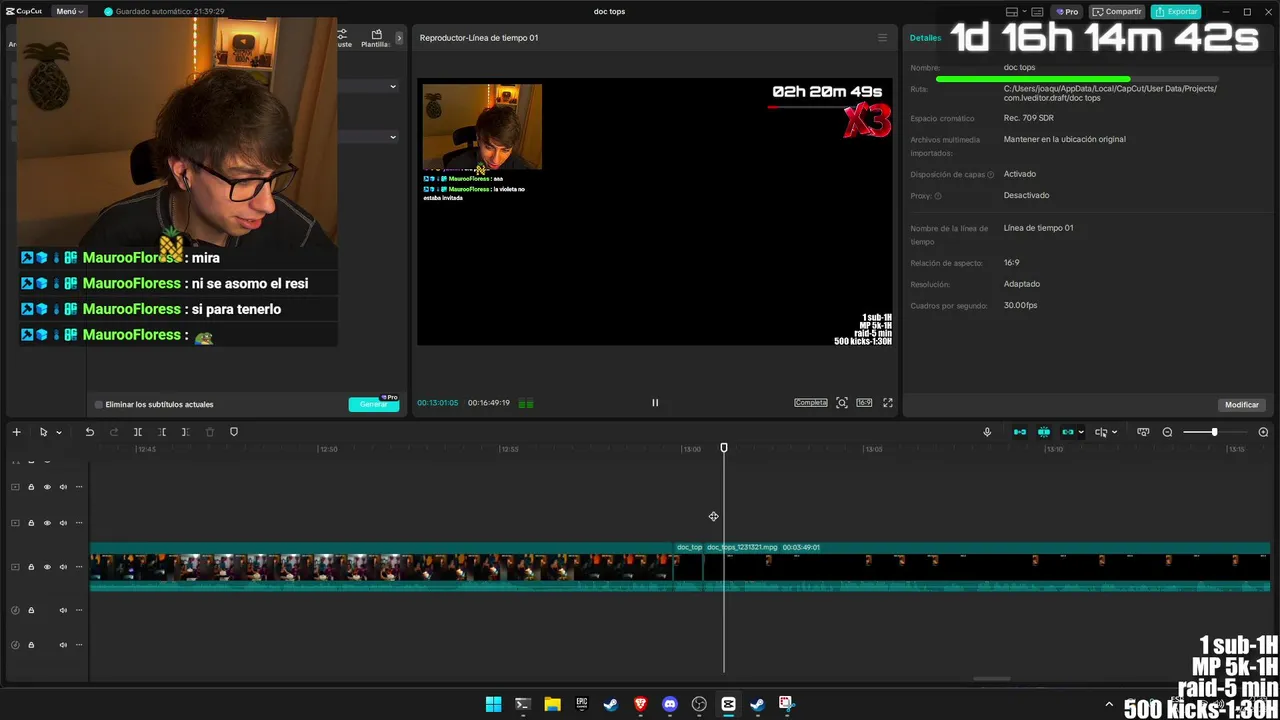Viewport: 1280px width, 720px height.
Task: Toggle main video track cover icon
Action: [15, 567]
